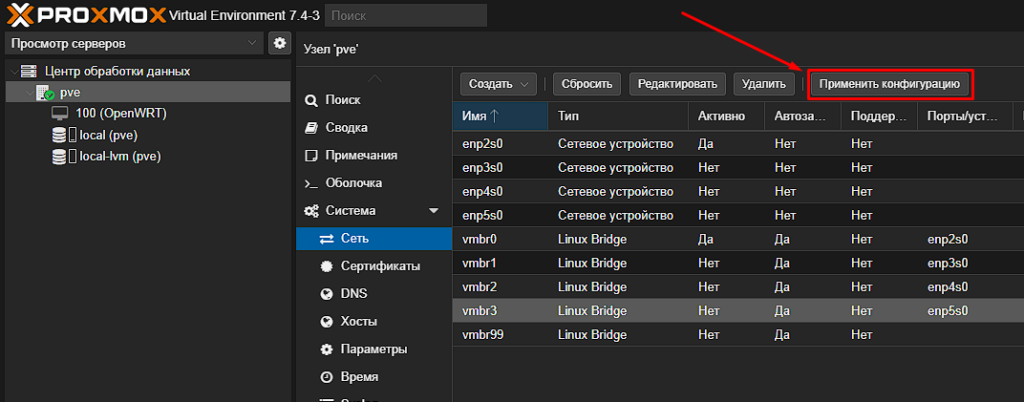Select the enp5s0 network device row
This screenshot has height=402, width=1024.
(x=738, y=215)
